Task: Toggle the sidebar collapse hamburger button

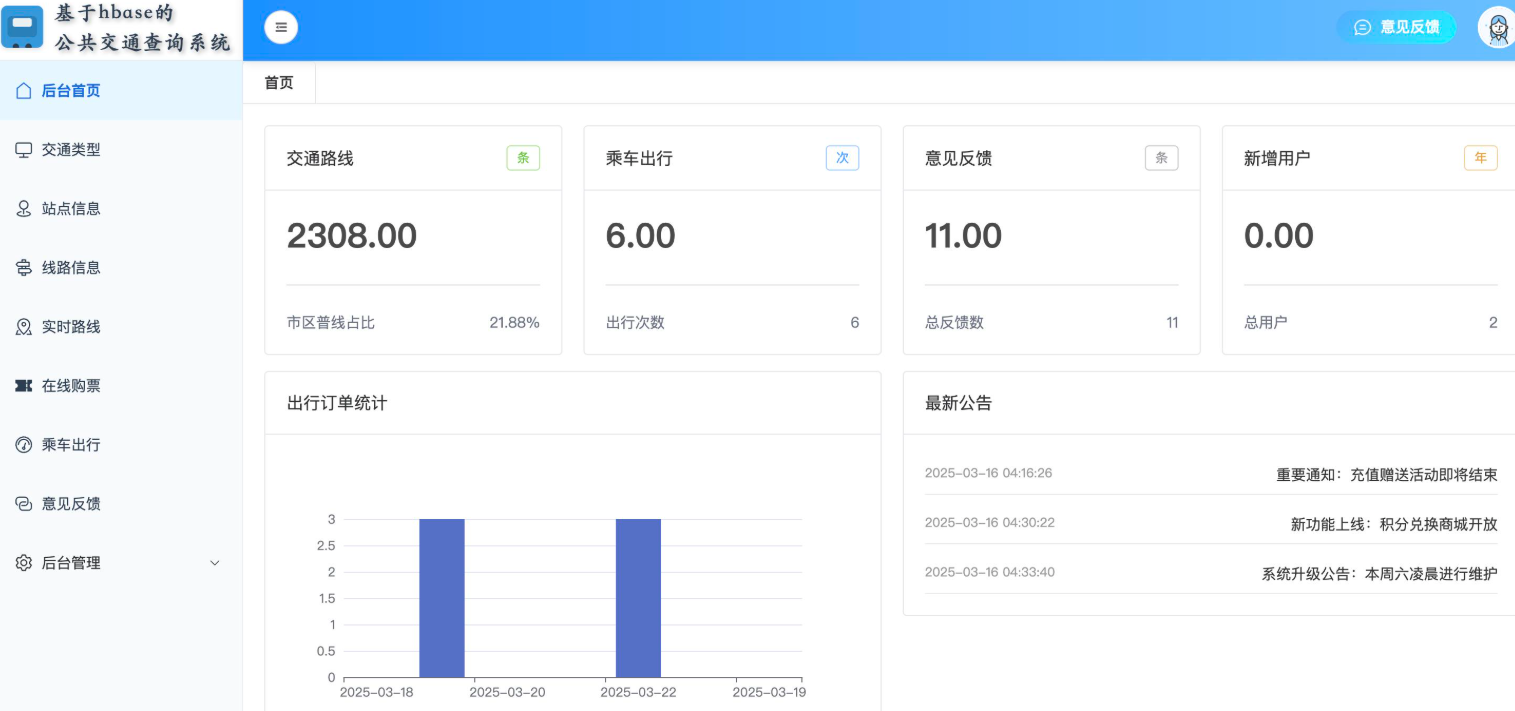Action: pos(281,28)
